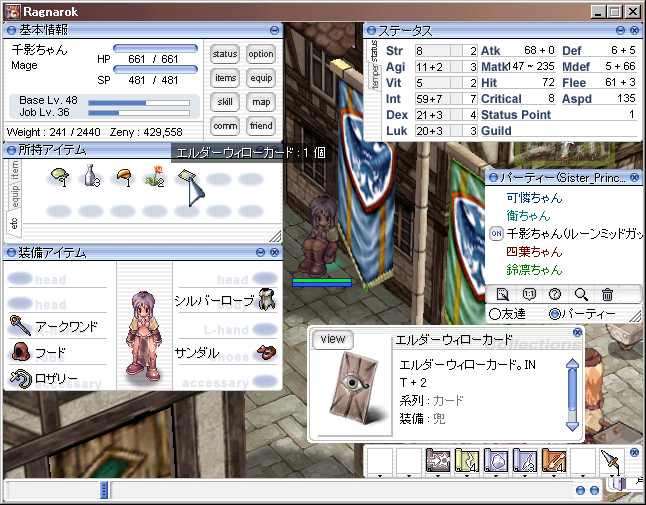This screenshot has width=646, height=505.
Task: Use the orange hotbar skill icon
Action: coord(554,460)
